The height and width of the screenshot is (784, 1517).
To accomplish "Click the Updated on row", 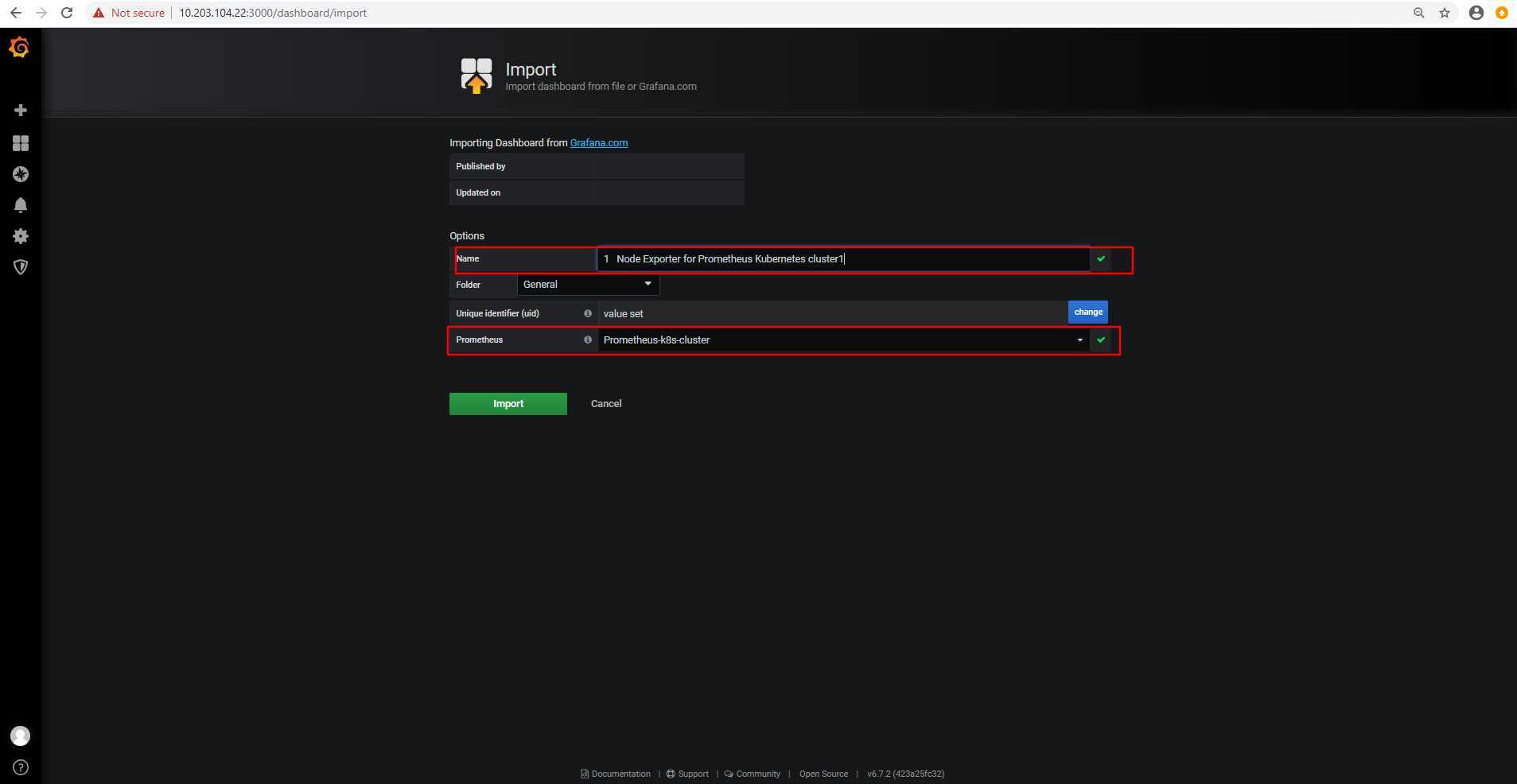I will (x=597, y=192).
